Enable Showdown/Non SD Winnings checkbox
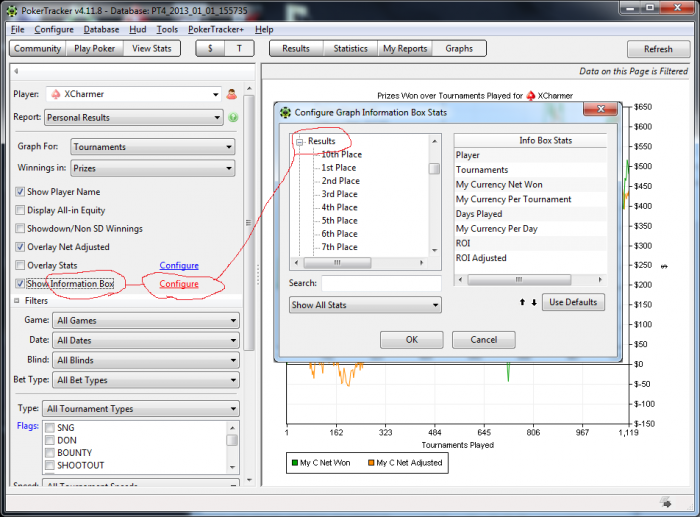Image resolution: width=700 pixels, height=517 pixels. (x=20, y=229)
